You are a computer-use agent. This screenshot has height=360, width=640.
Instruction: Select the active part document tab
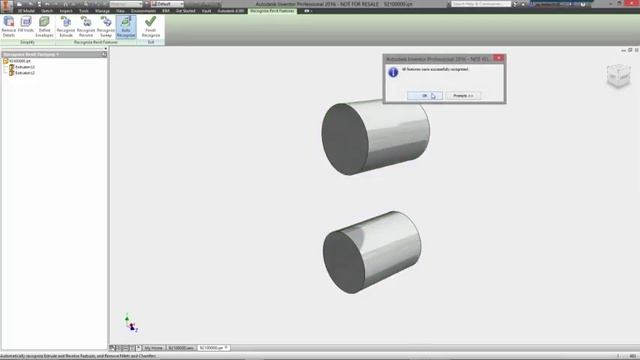point(213,348)
